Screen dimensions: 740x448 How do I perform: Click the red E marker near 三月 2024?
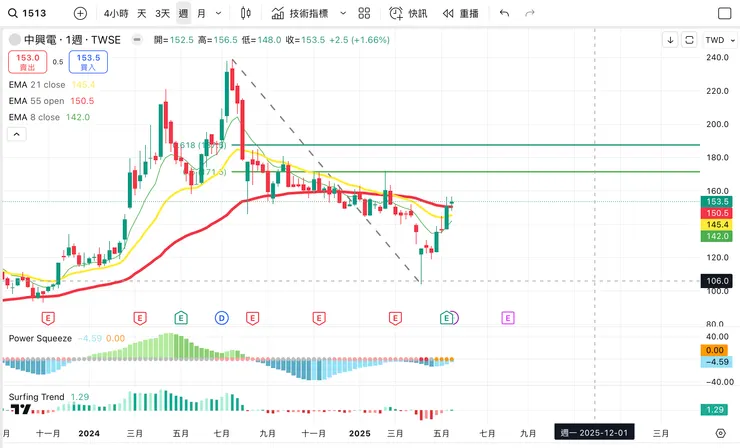click(x=140, y=318)
